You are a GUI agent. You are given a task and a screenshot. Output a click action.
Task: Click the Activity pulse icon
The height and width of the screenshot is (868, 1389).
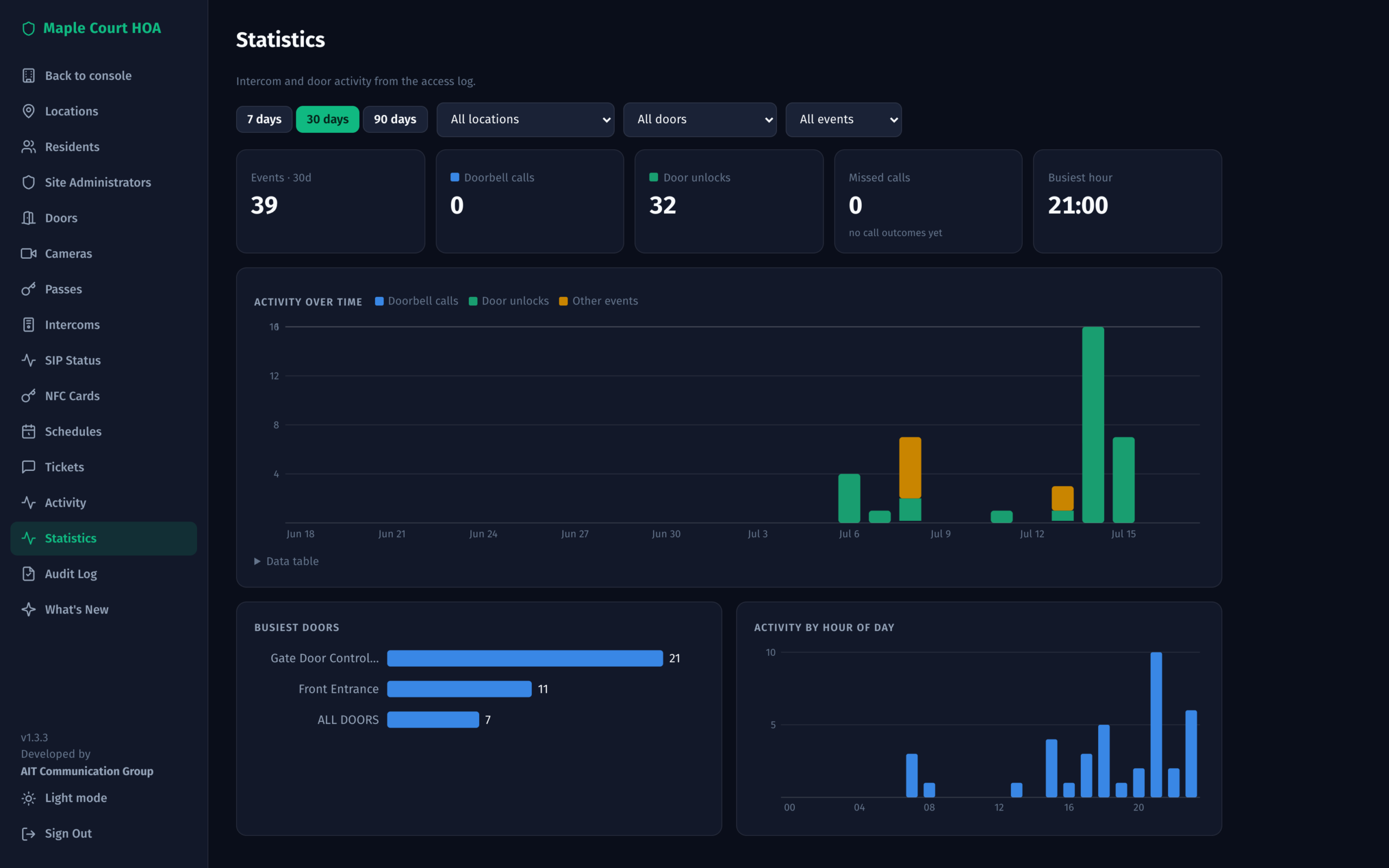(28, 503)
